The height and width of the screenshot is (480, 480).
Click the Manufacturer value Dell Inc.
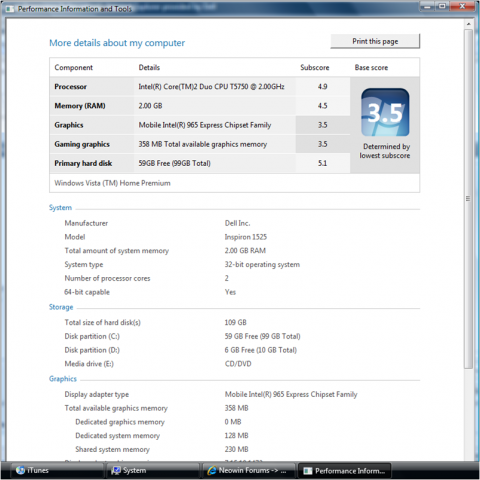[237, 223]
